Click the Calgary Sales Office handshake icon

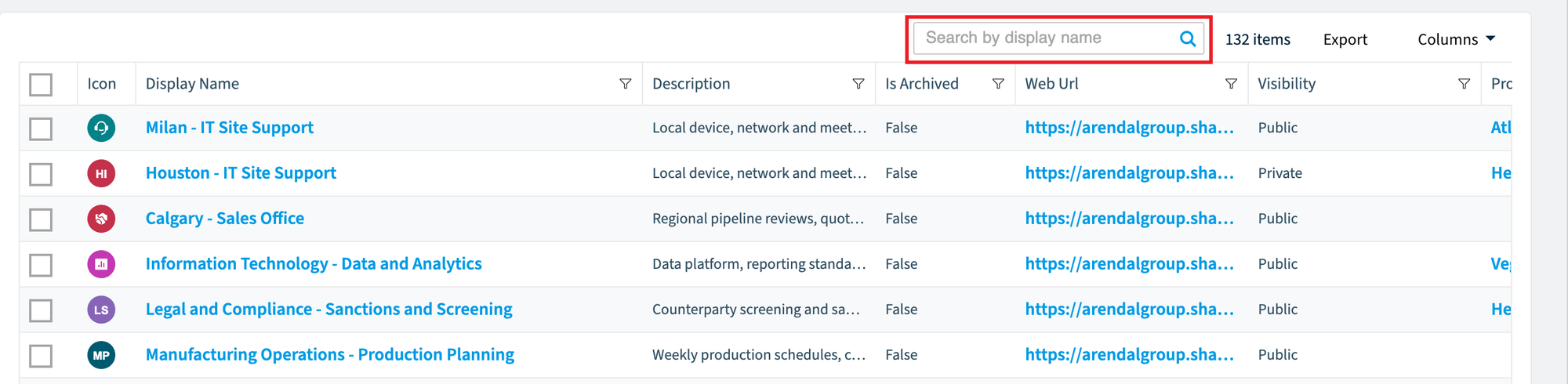pyautogui.click(x=101, y=219)
